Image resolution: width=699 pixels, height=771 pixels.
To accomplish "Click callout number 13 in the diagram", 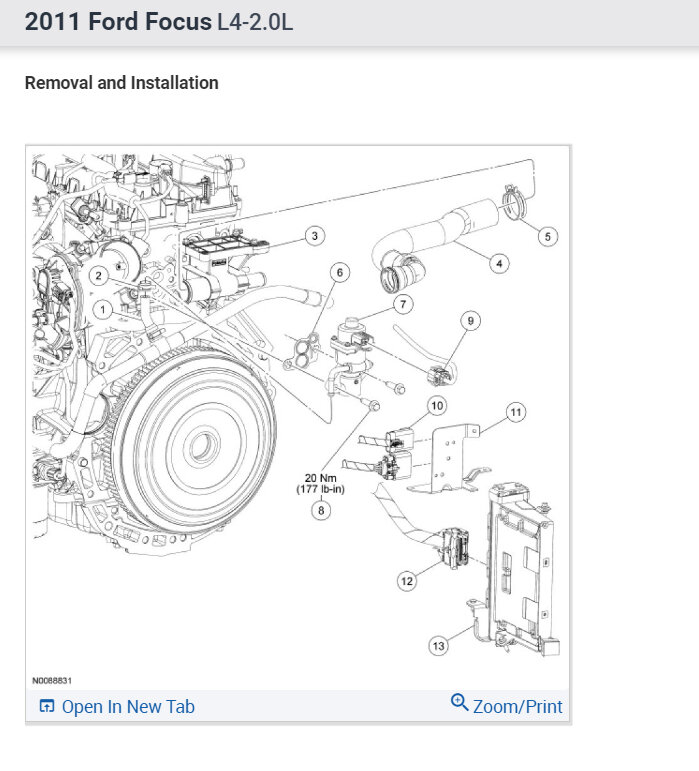I will pos(438,646).
